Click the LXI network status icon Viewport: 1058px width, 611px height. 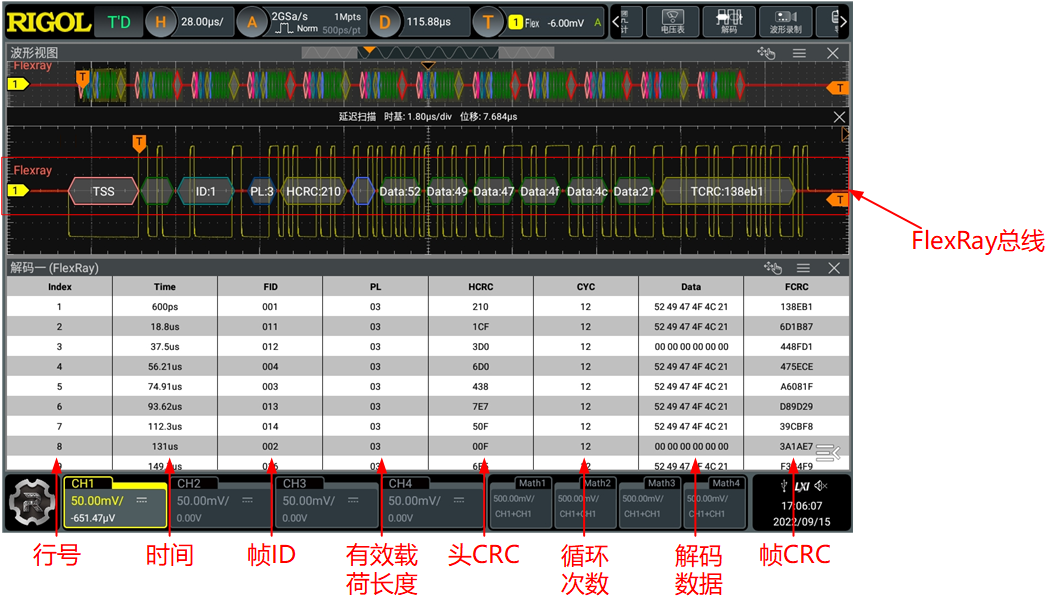pyautogui.click(x=802, y=486)
